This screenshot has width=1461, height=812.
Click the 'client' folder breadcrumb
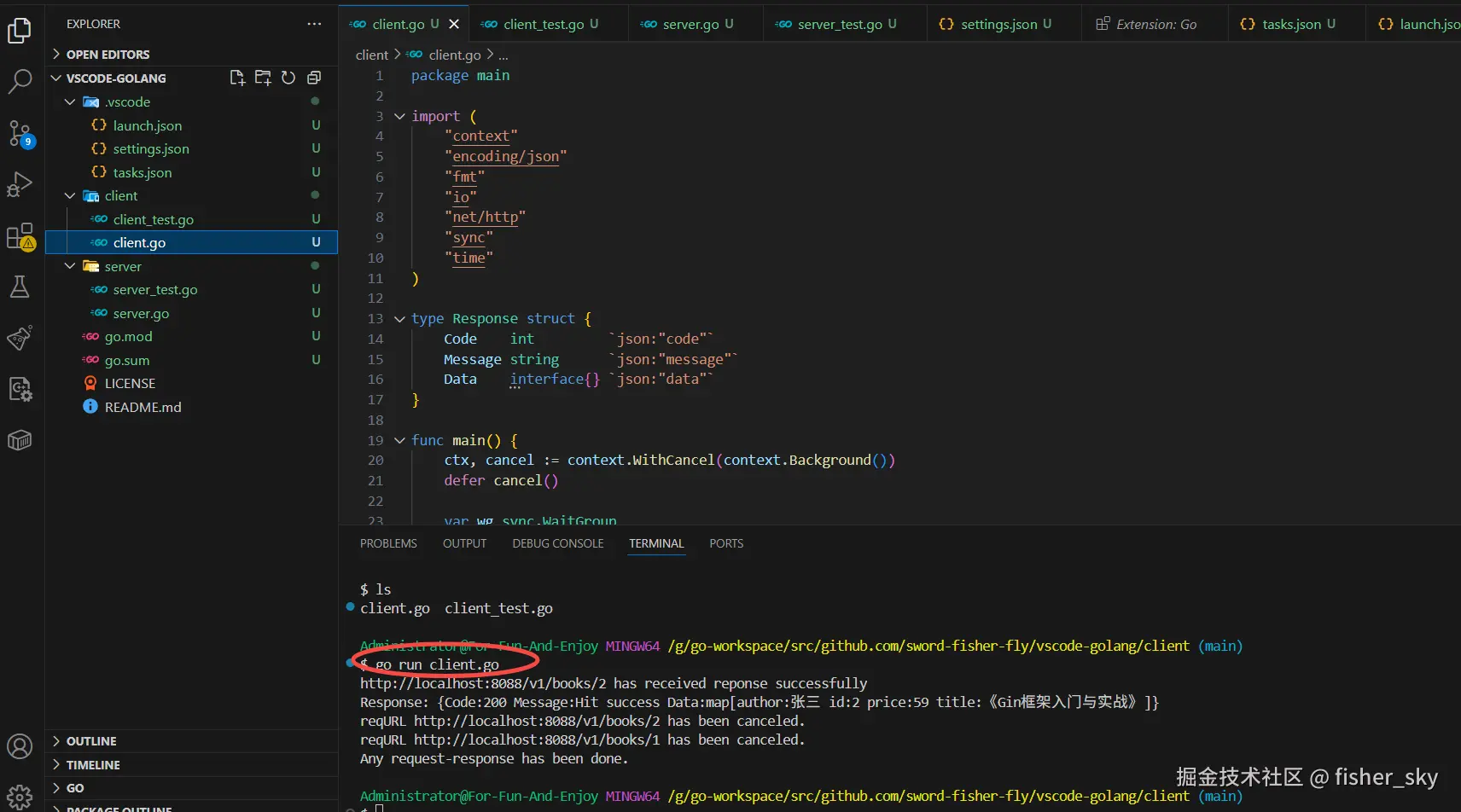click(x=372, y=55)
